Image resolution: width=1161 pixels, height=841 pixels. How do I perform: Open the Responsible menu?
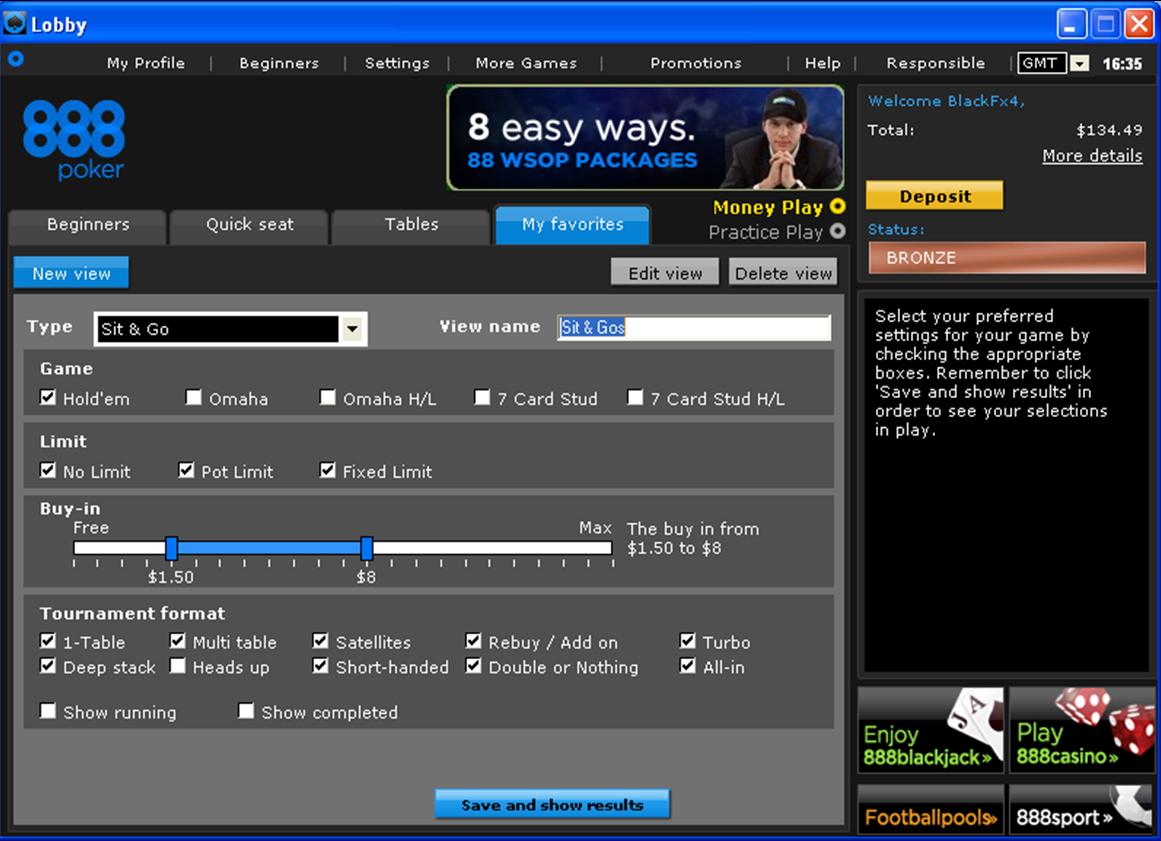point(935,63)
